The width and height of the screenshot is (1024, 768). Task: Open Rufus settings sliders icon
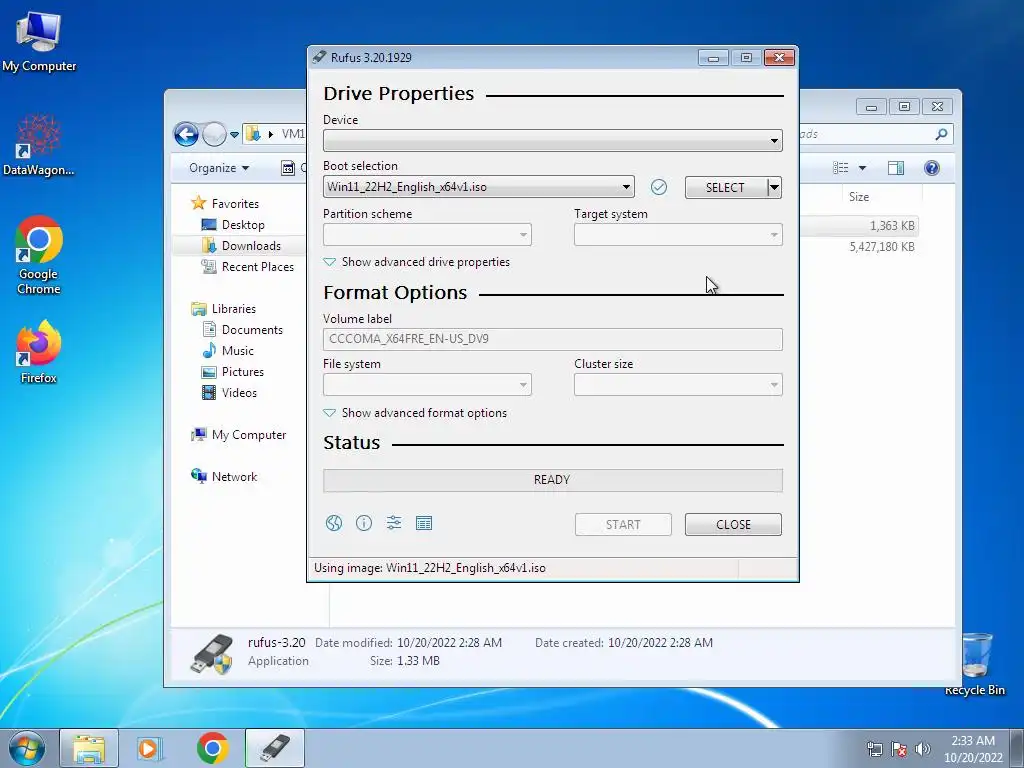click(394, 523)
